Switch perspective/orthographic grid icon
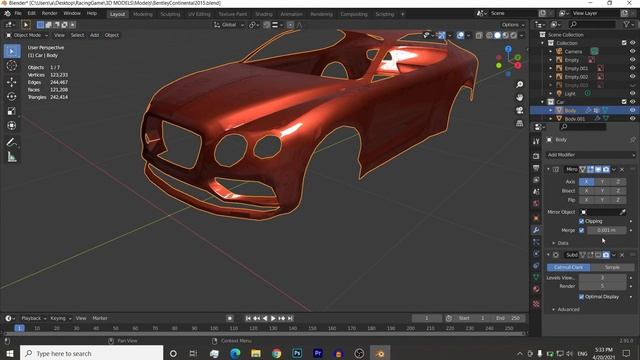Viewport: 640px width, 360px height. (x=519, y=123)
